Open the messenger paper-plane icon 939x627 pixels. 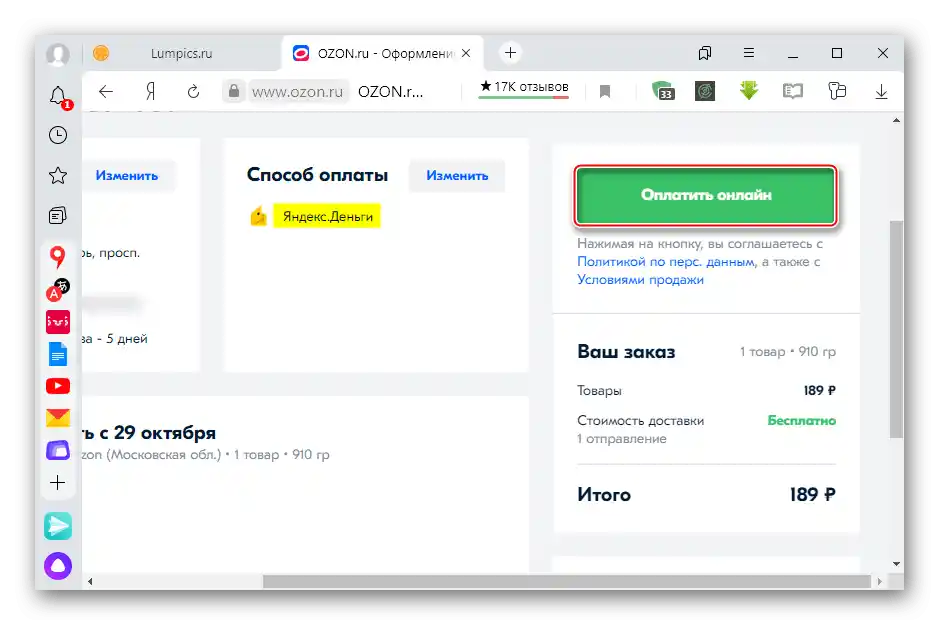pos(58,526)
